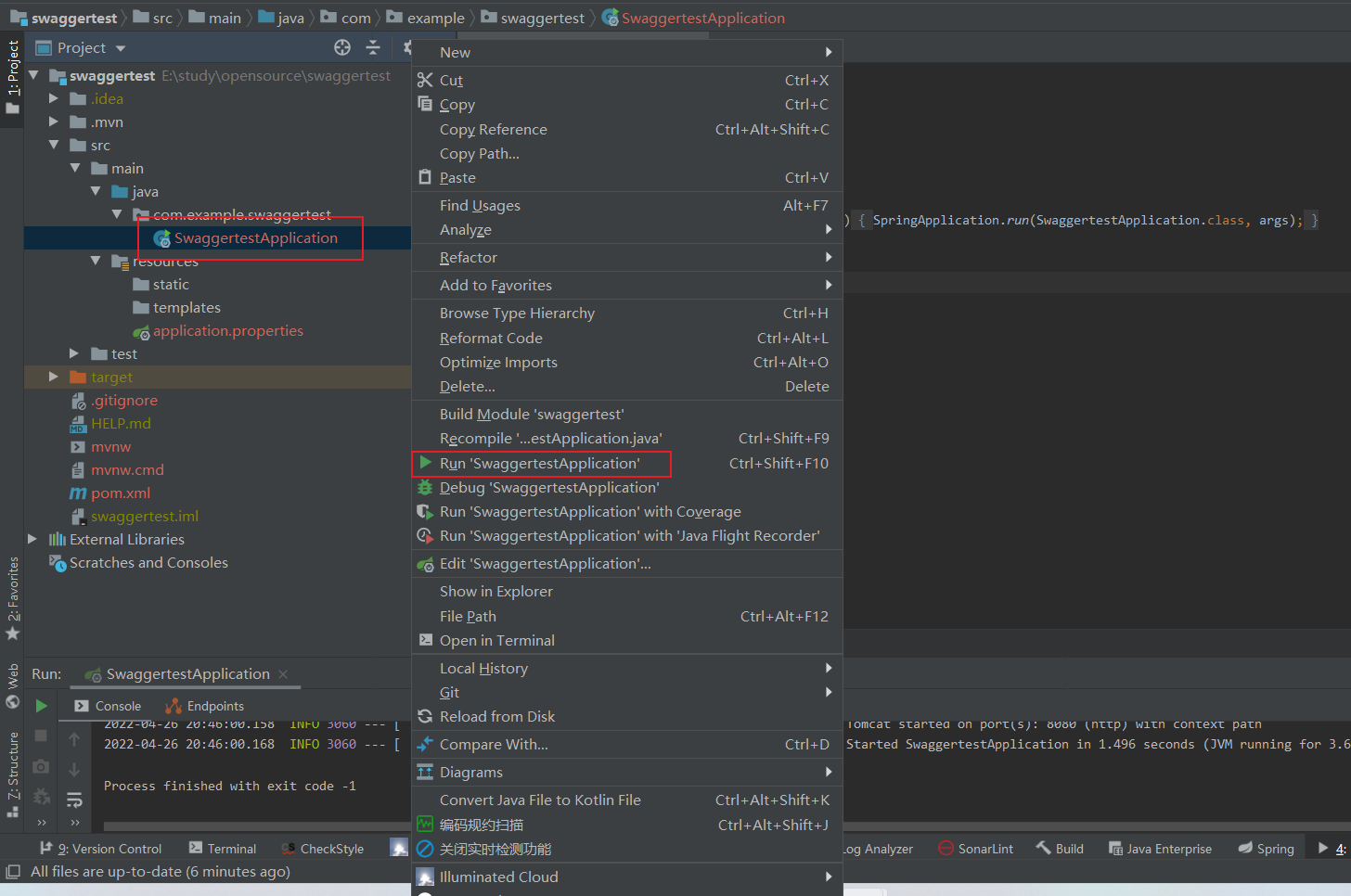
Task: Collapse the swaggertest root node
Action: [34, 75]
